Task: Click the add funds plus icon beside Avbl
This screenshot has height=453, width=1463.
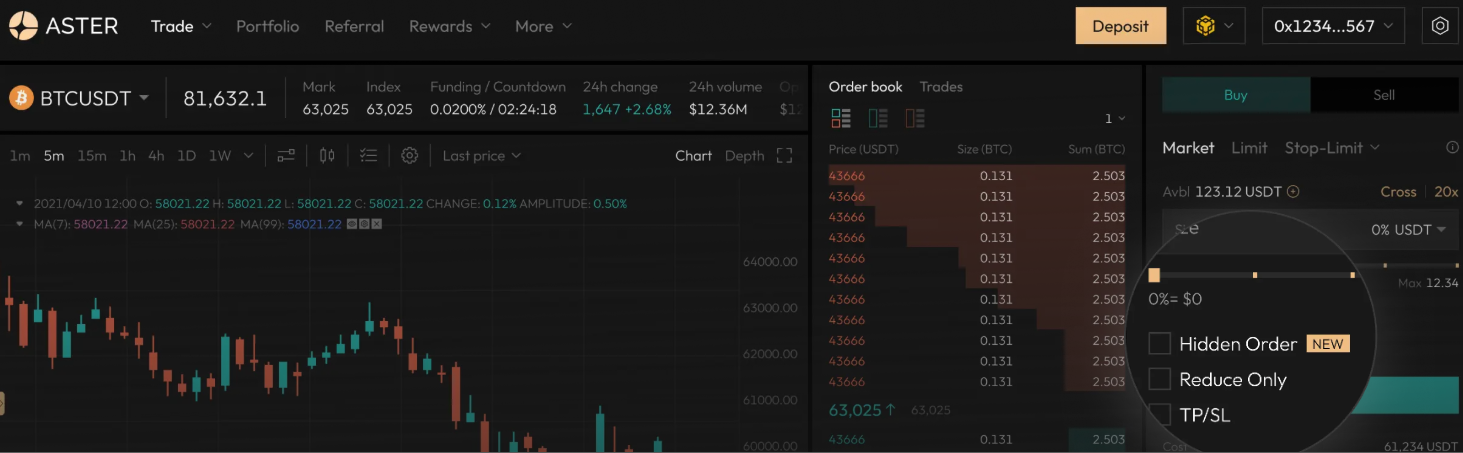Action: [1293, 192]
